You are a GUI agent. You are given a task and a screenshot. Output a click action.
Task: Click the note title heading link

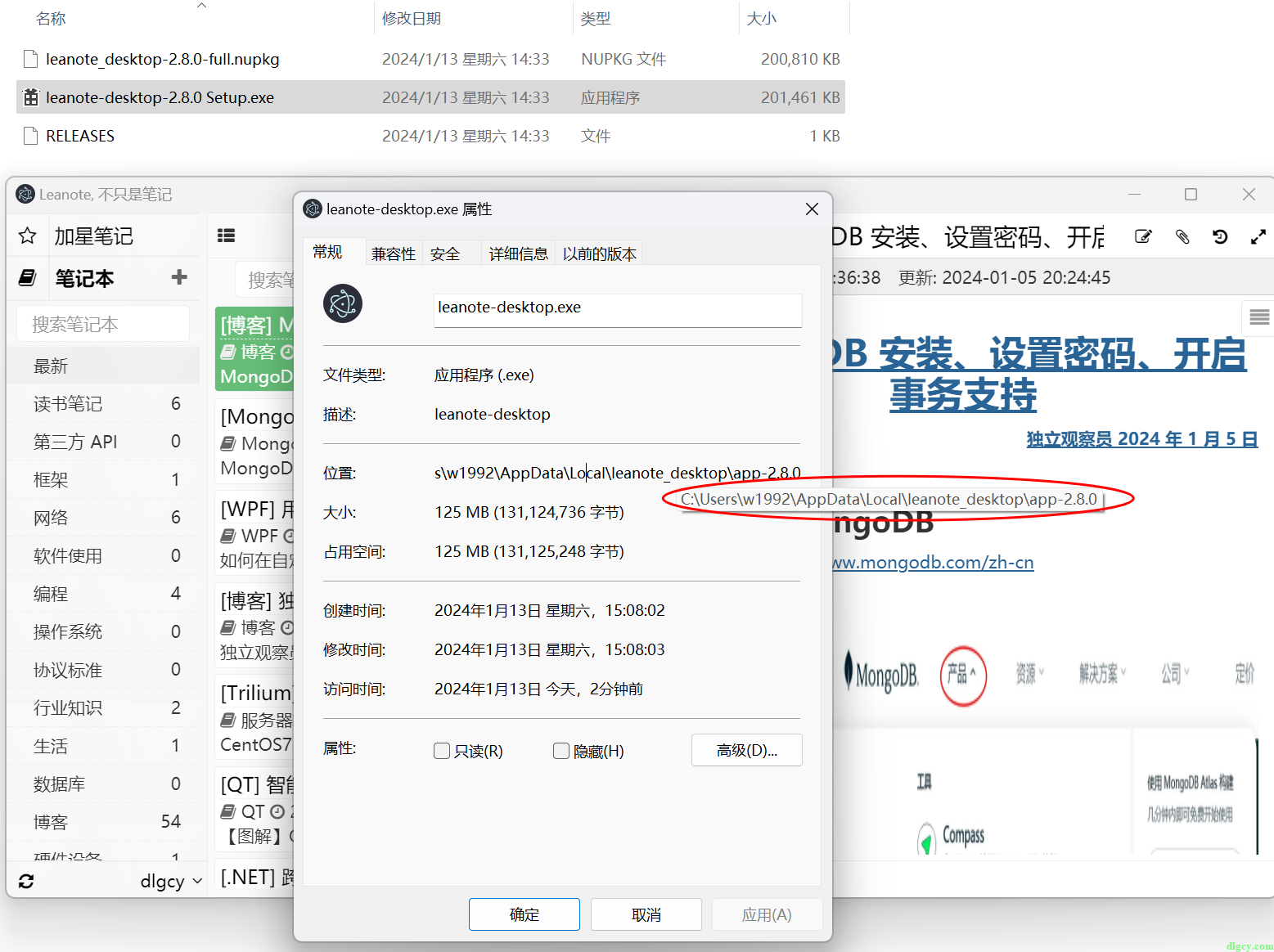pyautogui.click(x=1039, y=375)
